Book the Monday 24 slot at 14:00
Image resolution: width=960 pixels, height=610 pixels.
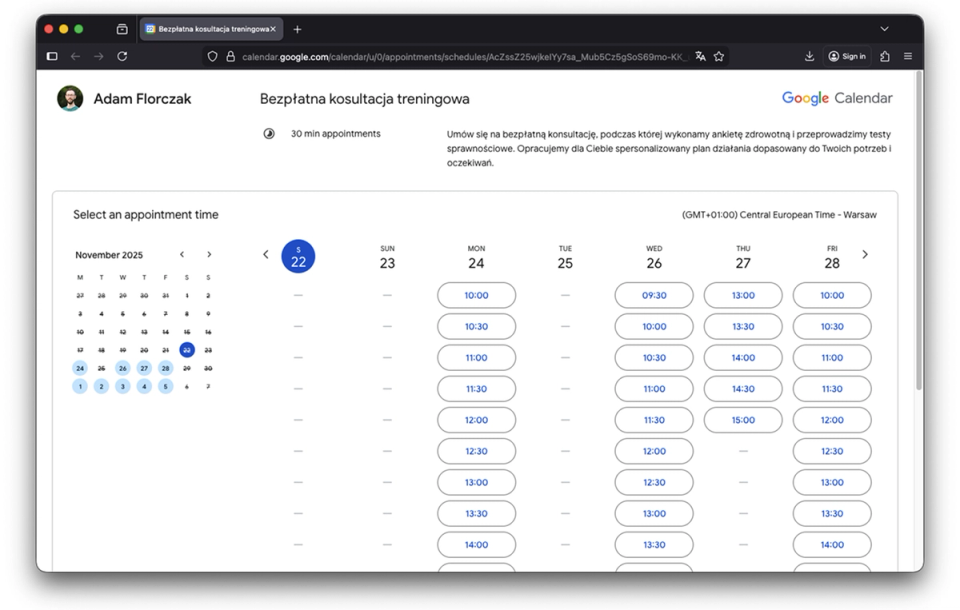tap(476, 545)
